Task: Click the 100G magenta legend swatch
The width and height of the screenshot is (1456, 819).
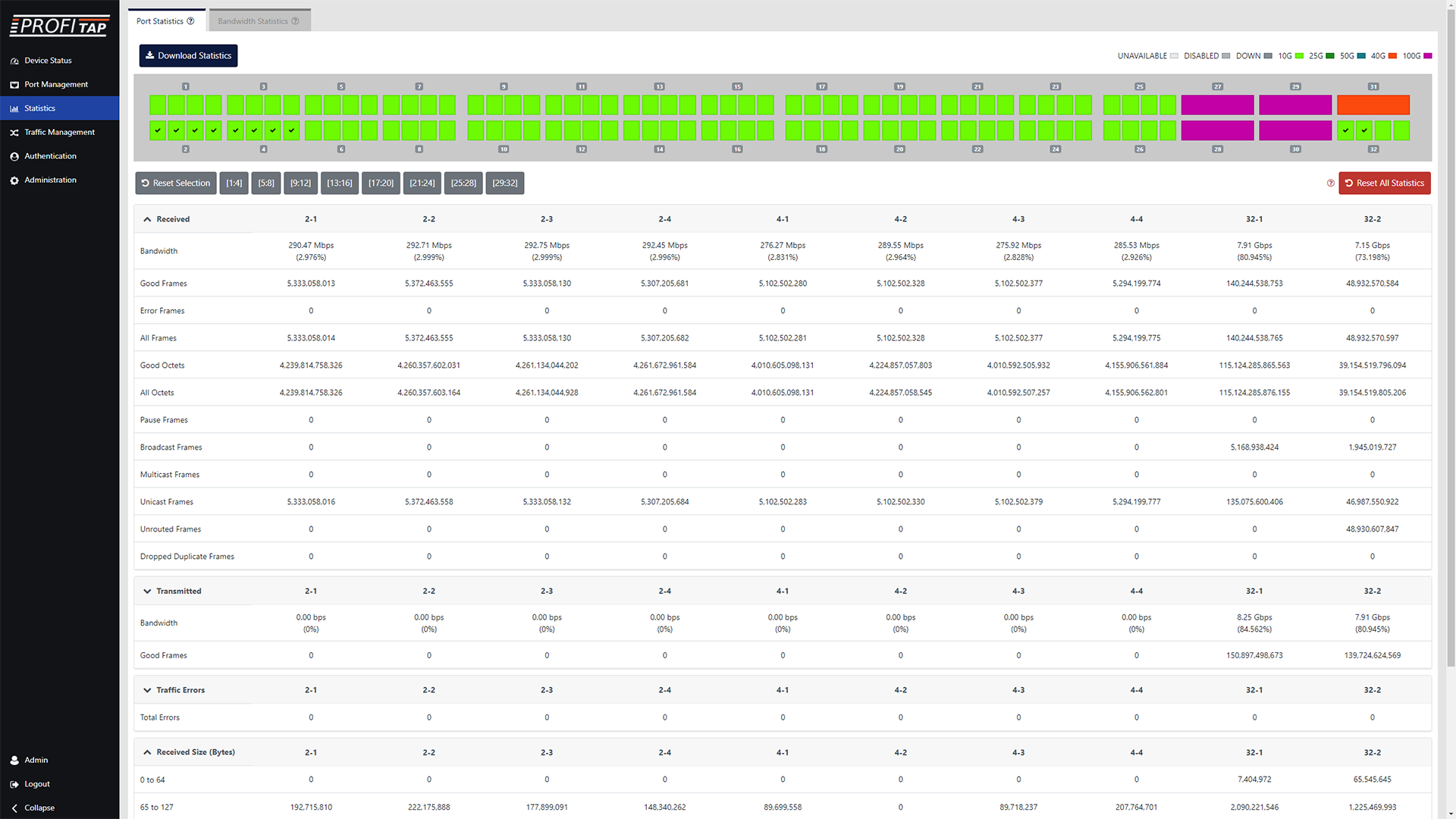Action: coord(1429,55)
